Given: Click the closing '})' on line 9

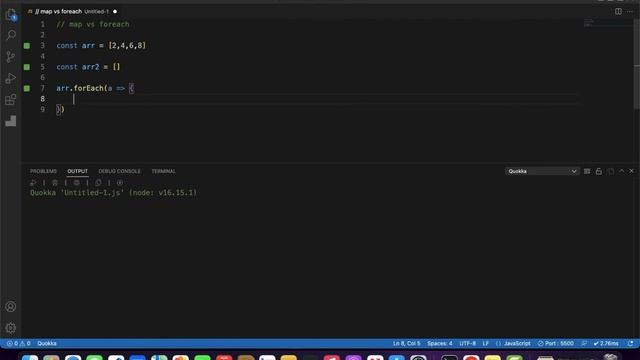Looking at the screenshot, I should 60,109.
